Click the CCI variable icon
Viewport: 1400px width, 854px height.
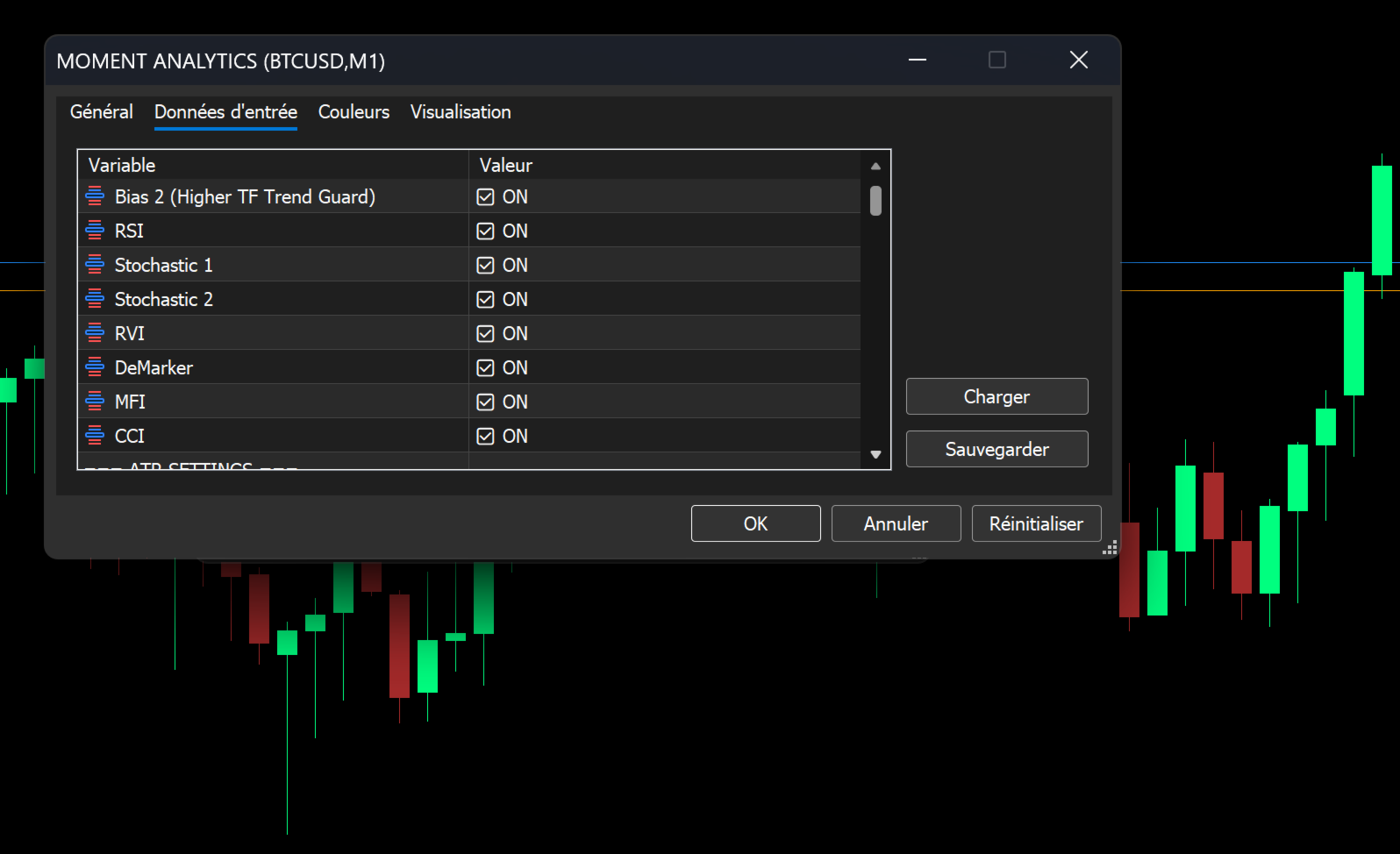click(x=95, y=436)
